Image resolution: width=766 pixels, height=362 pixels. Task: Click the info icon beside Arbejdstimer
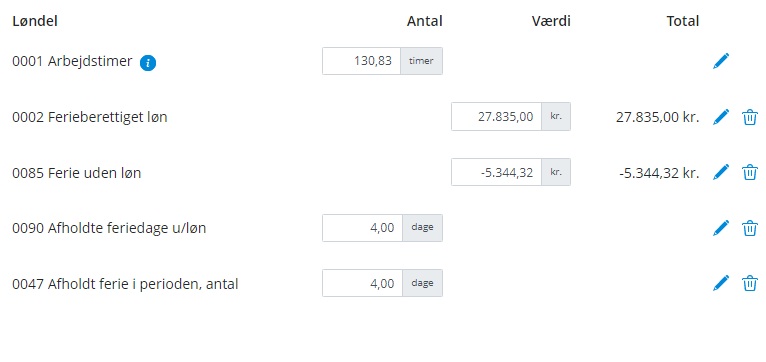pyautogui.click(x=148, y=63)
